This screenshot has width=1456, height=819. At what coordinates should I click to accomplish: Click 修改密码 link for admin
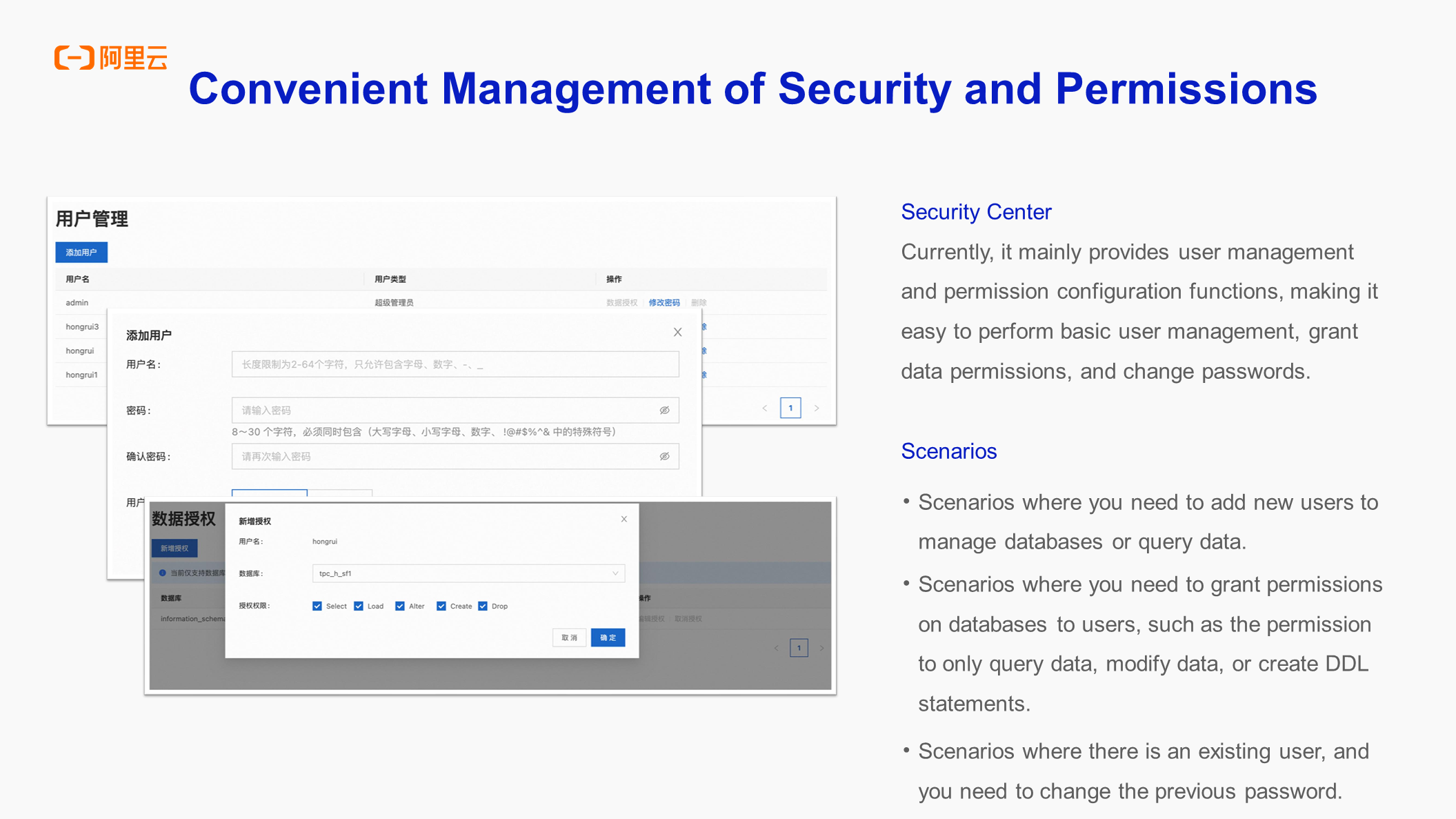(x=664, y=303)
